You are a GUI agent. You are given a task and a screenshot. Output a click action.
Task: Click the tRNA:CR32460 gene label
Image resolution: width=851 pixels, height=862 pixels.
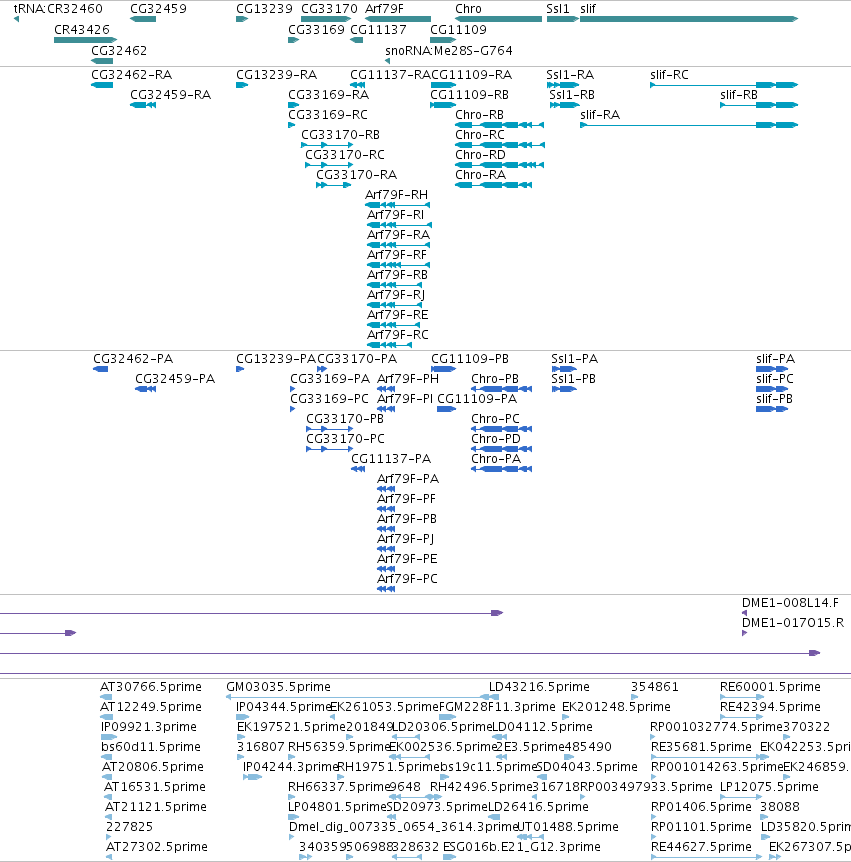58,9
